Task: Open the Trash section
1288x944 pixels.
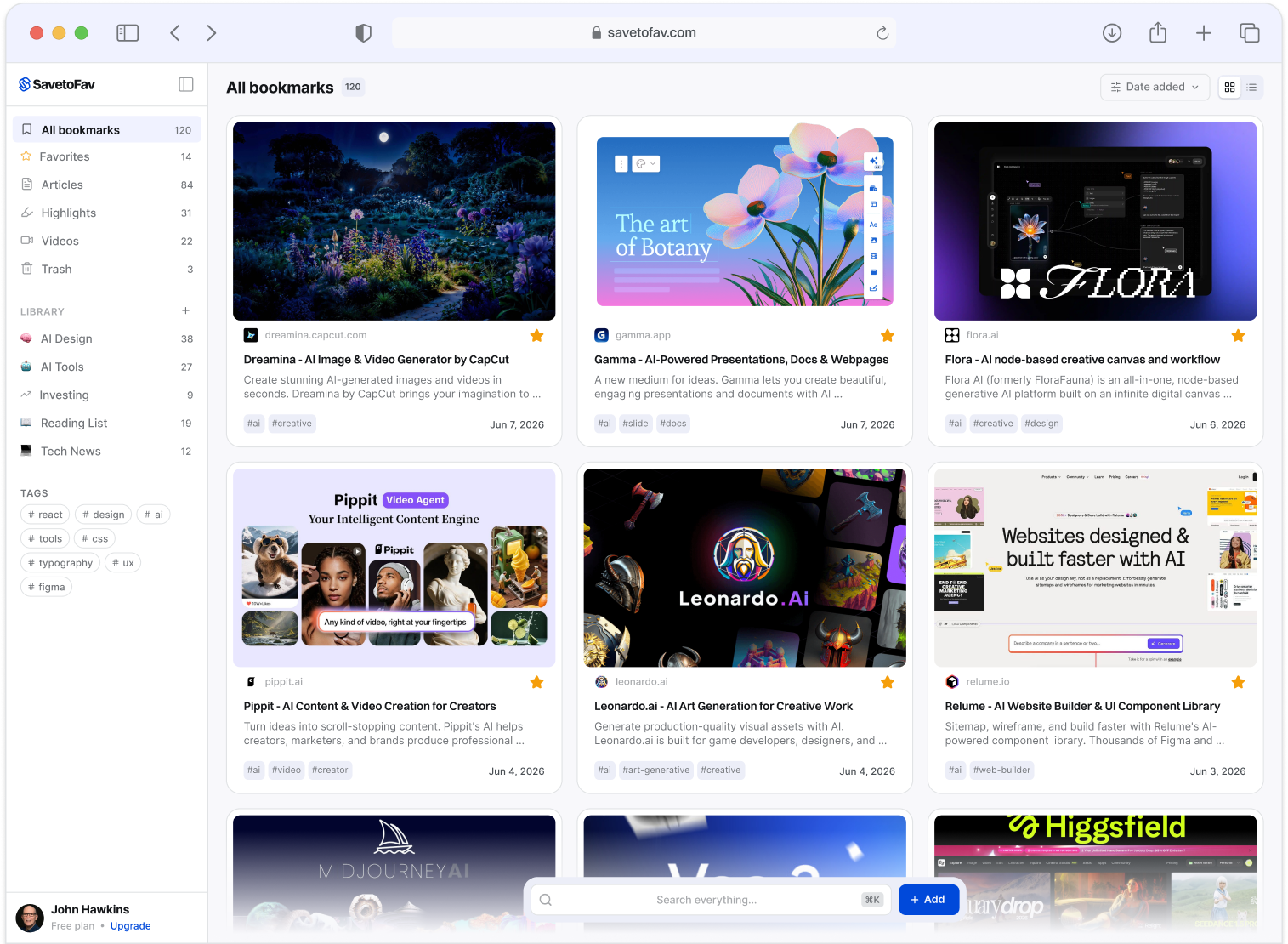Action: click(107, 269)
